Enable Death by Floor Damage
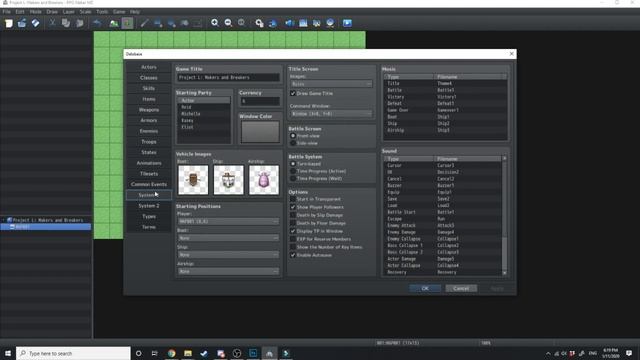Screen dimensions: 640x360 point(293,223)
